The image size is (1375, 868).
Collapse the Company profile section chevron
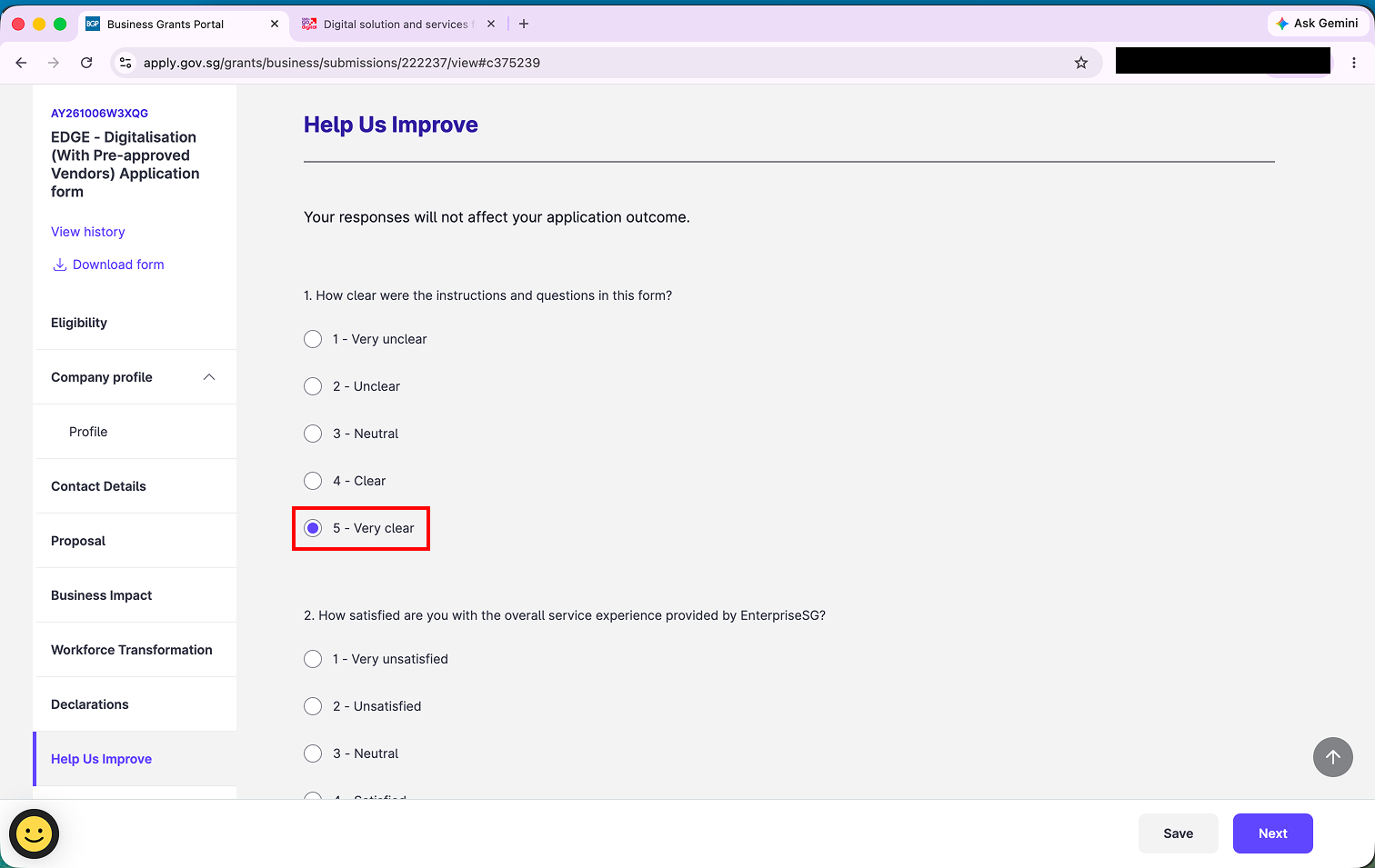click(209, 377)
